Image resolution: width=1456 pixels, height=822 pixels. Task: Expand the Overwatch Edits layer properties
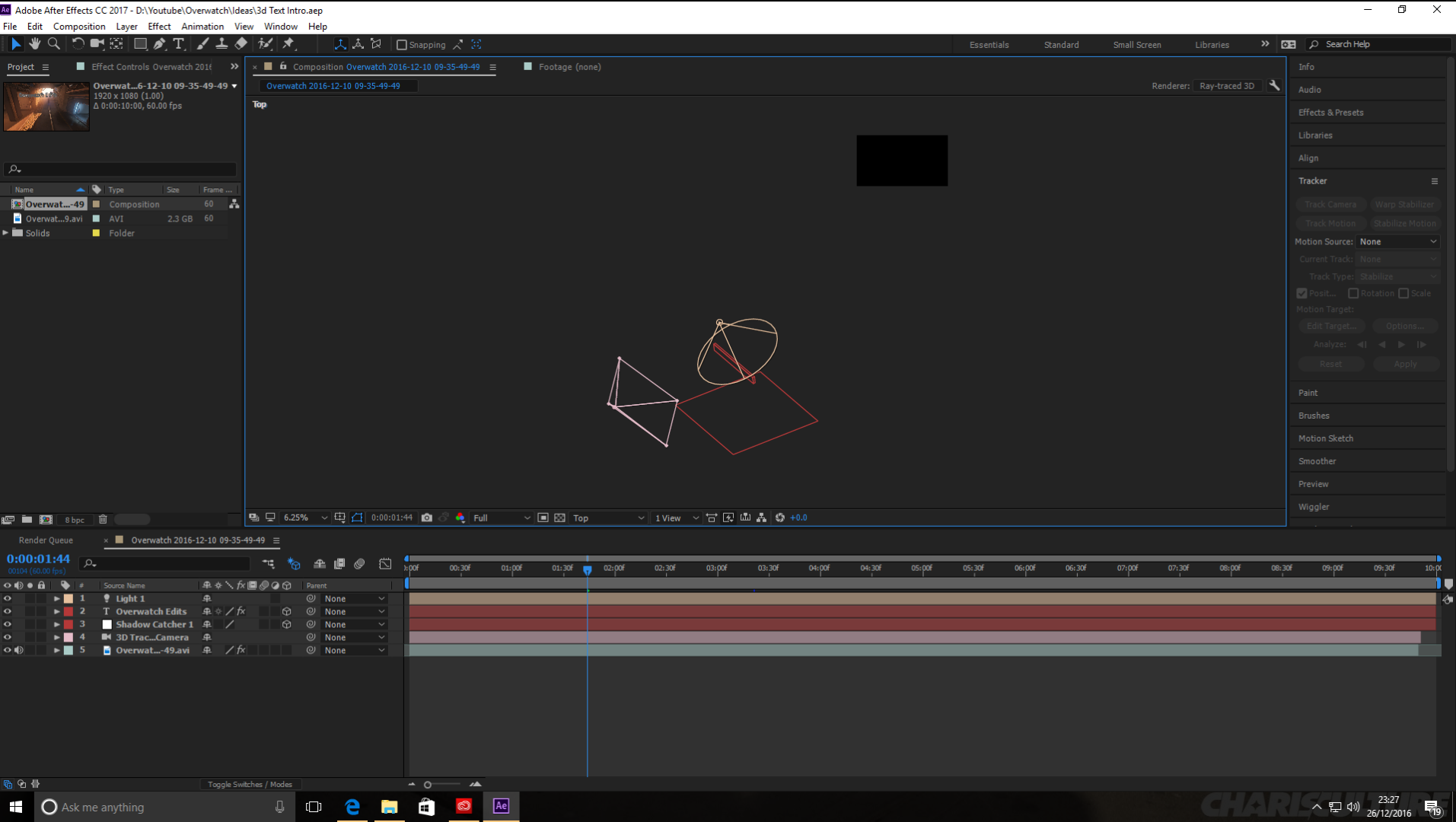pos(56,612)
